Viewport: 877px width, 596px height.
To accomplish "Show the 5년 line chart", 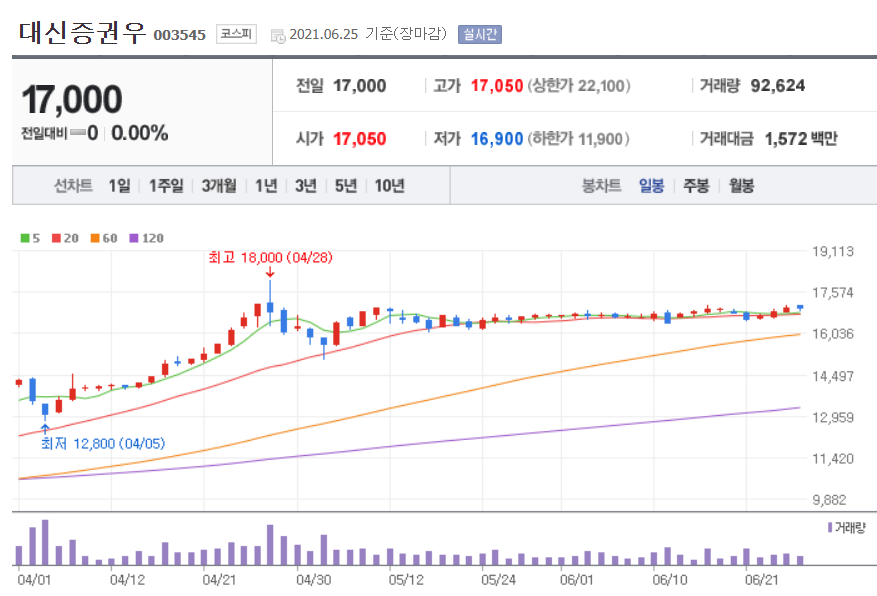I will [x=346, y=186].
